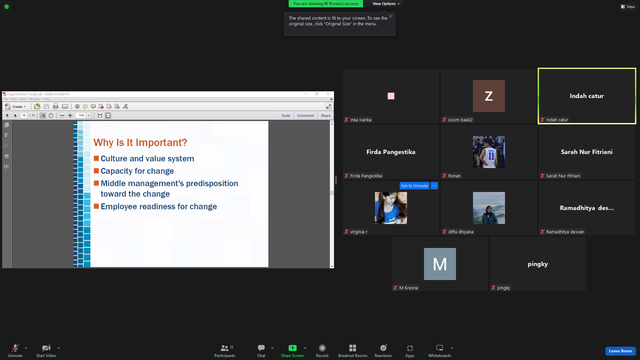Screen dimensions: 640x360
Task: Toggle Unmute microphone
Action: point(15,350)
